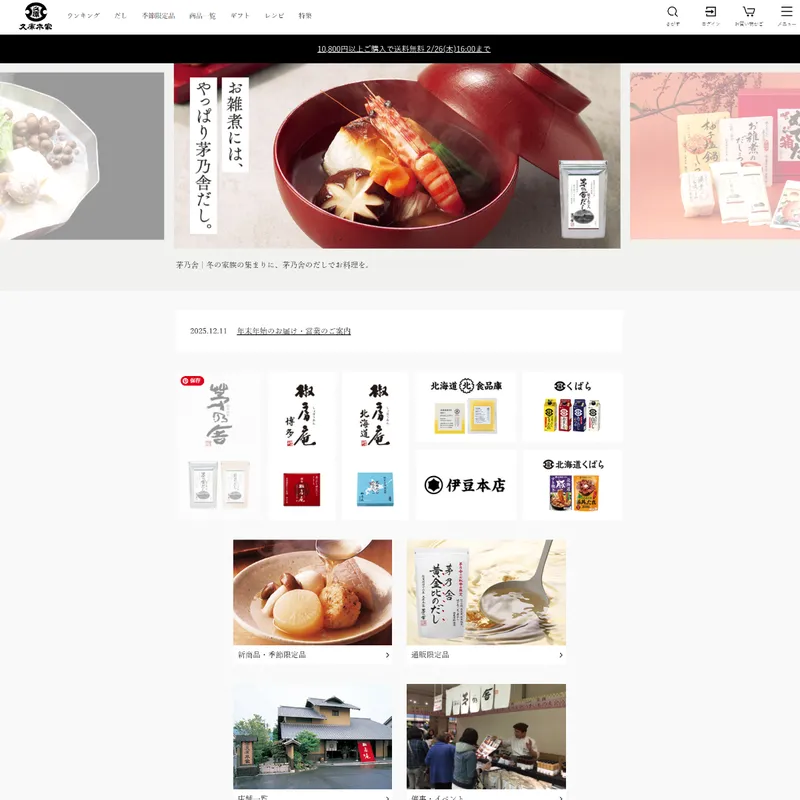This screenshot has height=800, width=800.
Task: Open the shopping cart icon
Action: pyautogui.click(x=748, y=13)
